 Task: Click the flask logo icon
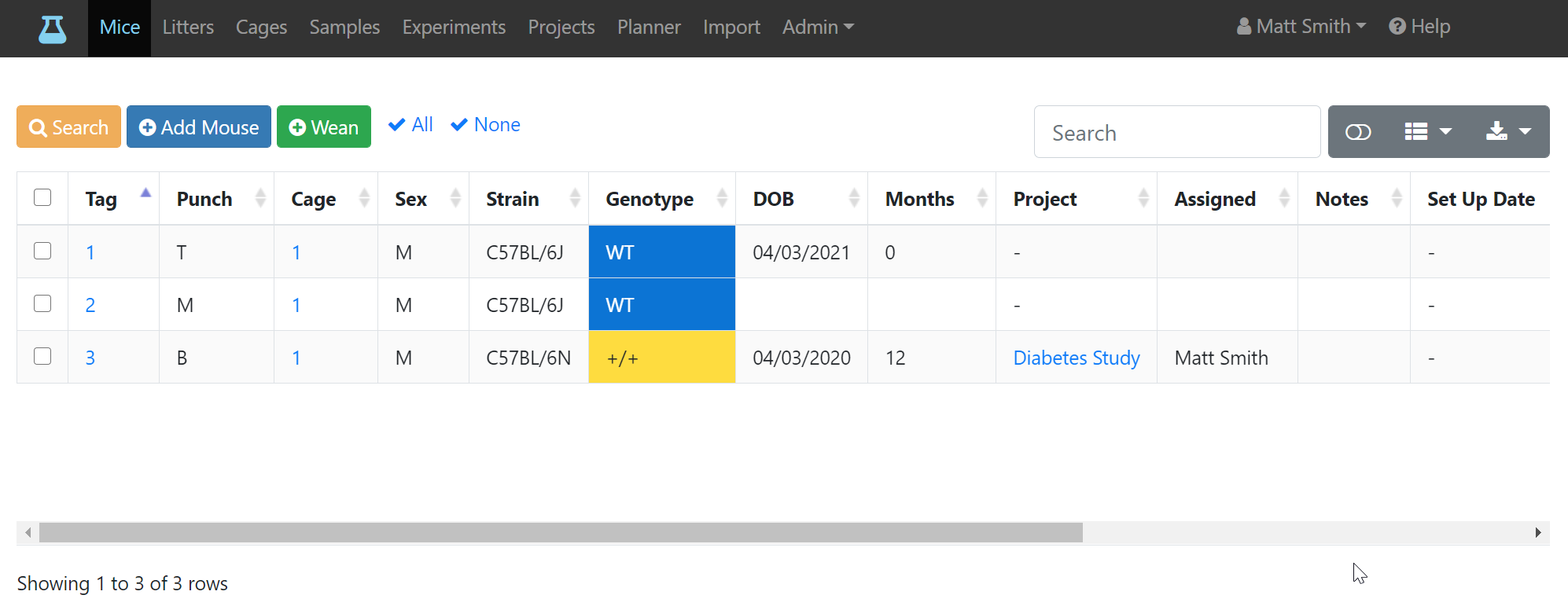coord(53,29)
